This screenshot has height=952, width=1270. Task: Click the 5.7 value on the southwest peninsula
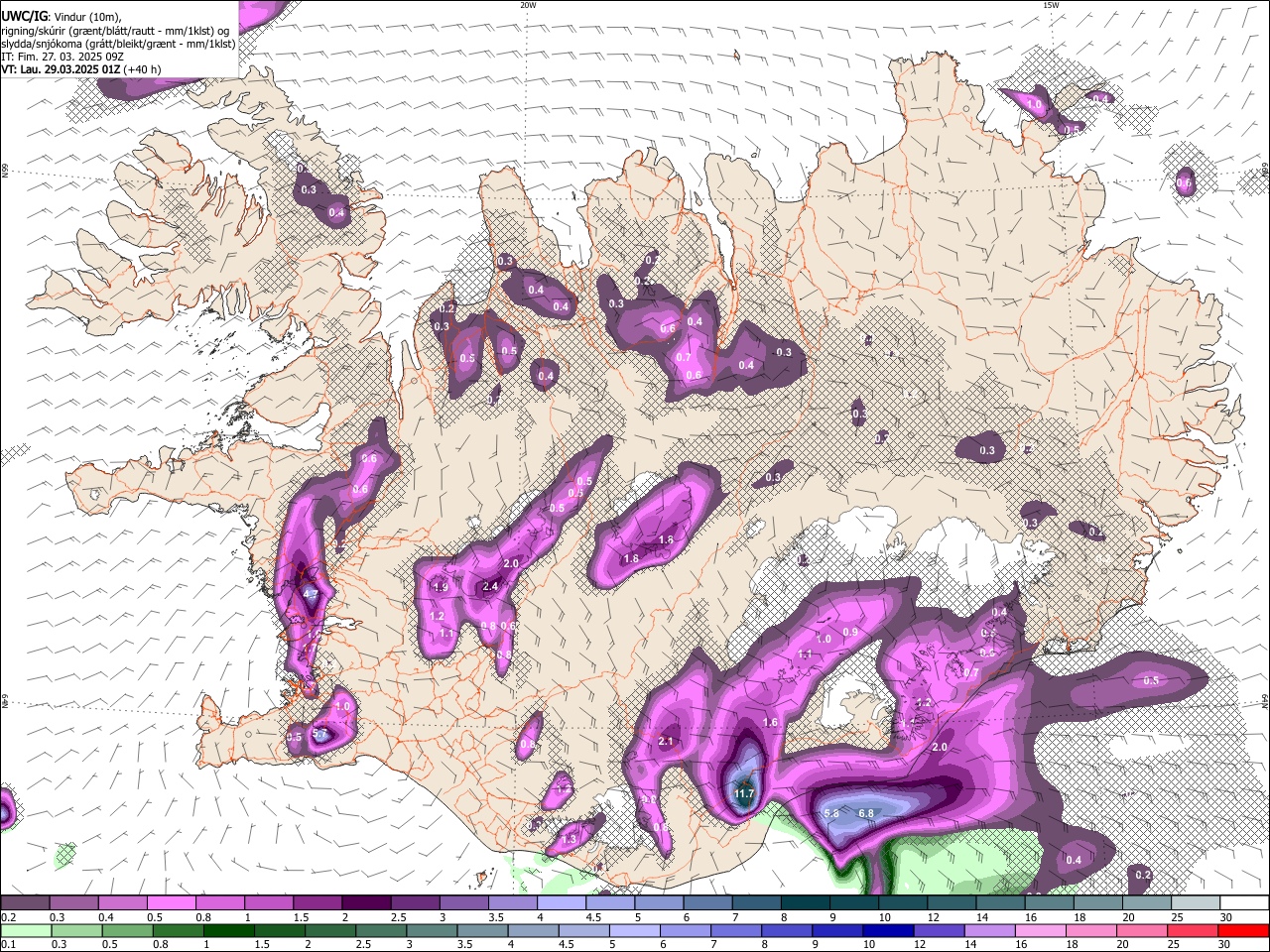[319, 734]
